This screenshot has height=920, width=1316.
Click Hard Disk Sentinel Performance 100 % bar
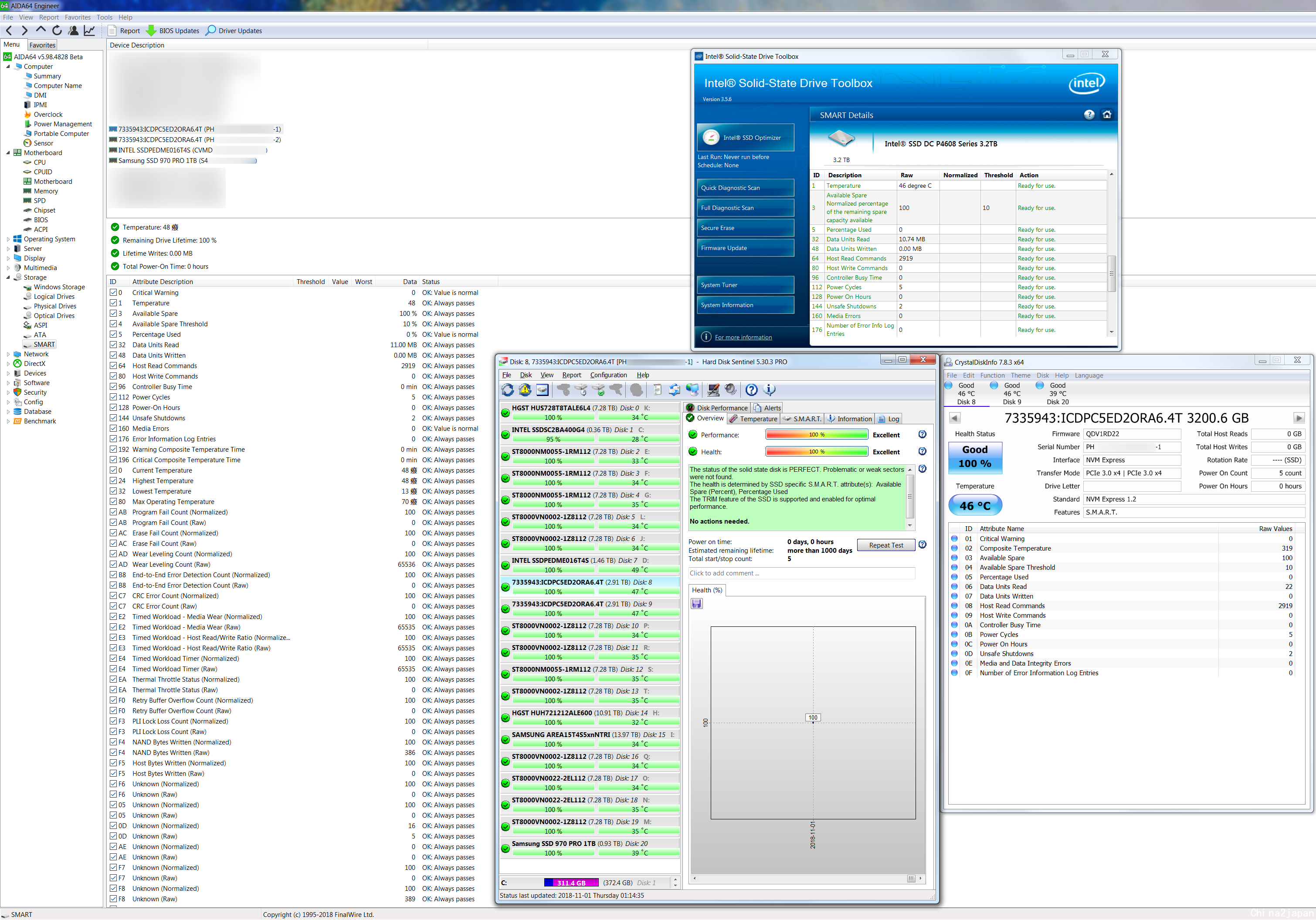[816, 435]
